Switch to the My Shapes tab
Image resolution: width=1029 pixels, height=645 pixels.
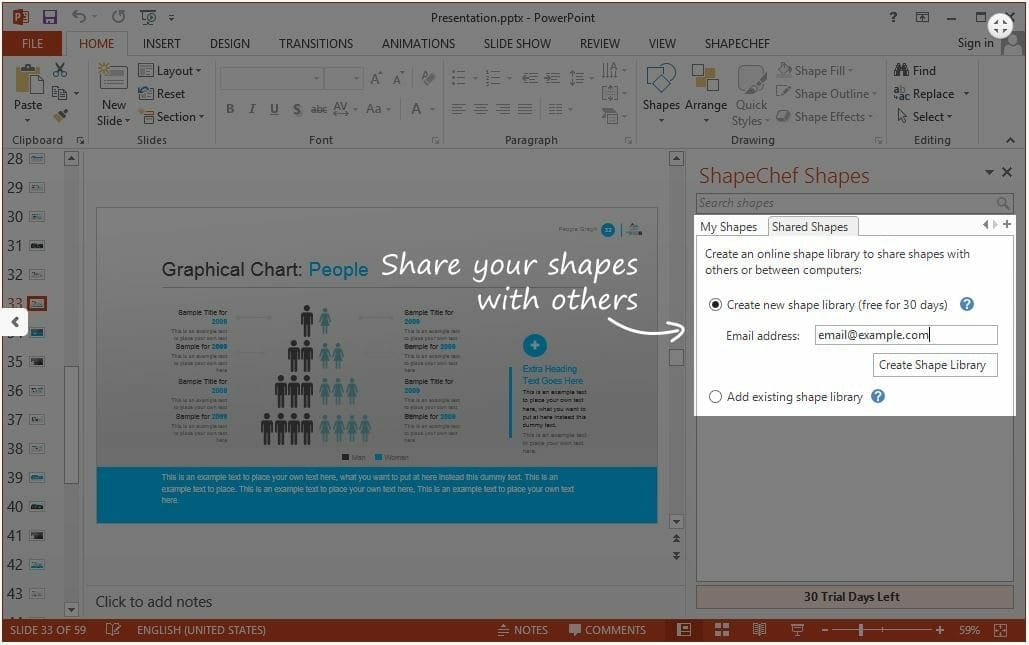[x=729, y=227]
